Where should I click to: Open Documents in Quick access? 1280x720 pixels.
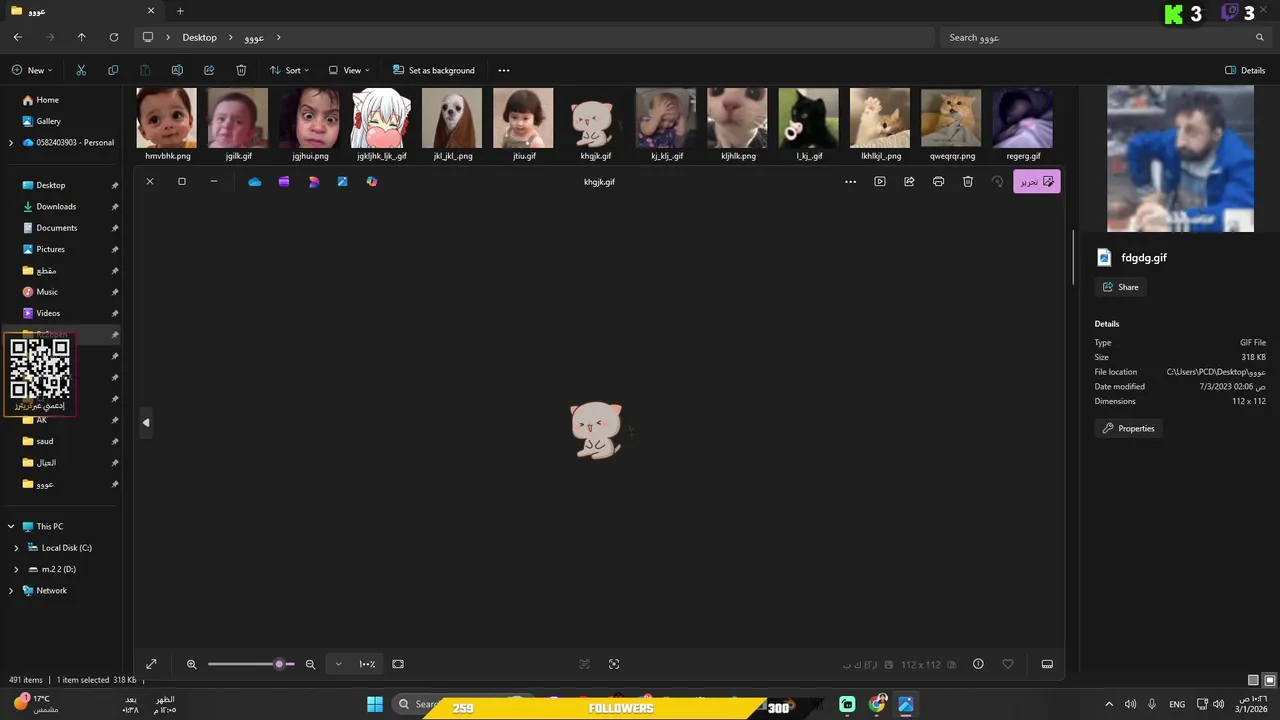(56, 228)
